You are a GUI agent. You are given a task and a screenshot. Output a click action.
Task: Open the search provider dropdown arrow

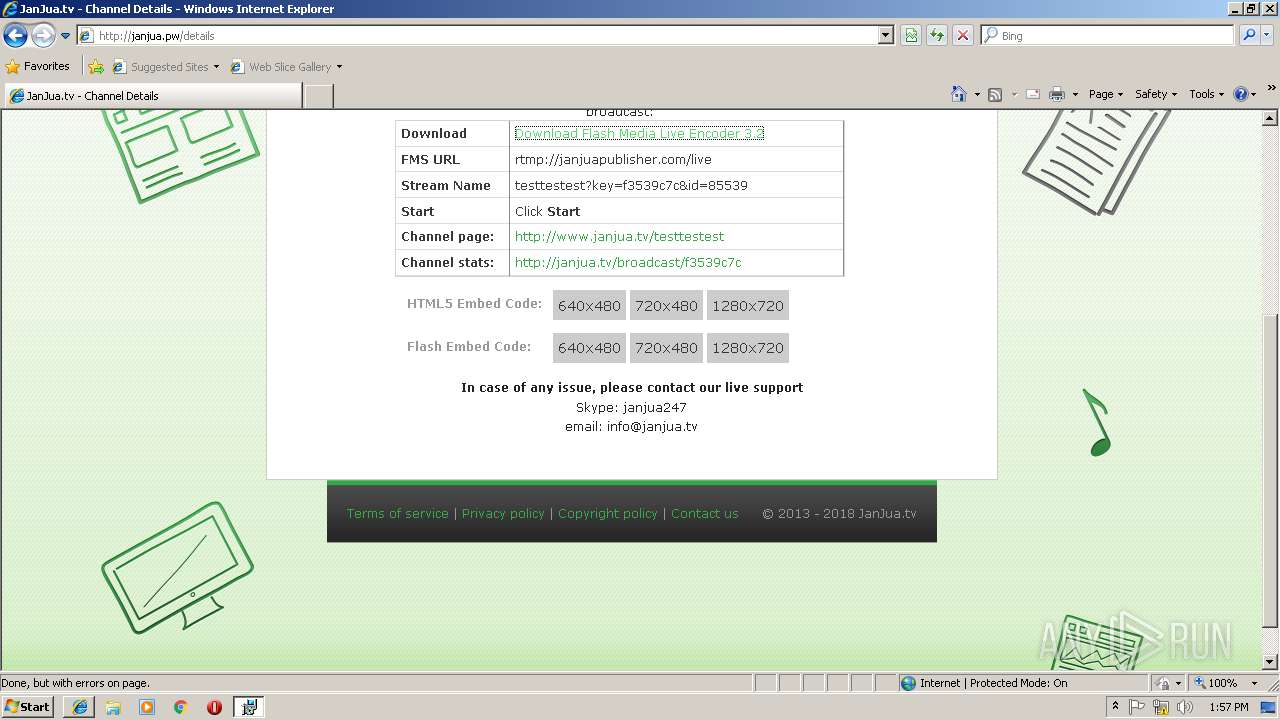click(x=1267, y=35)
